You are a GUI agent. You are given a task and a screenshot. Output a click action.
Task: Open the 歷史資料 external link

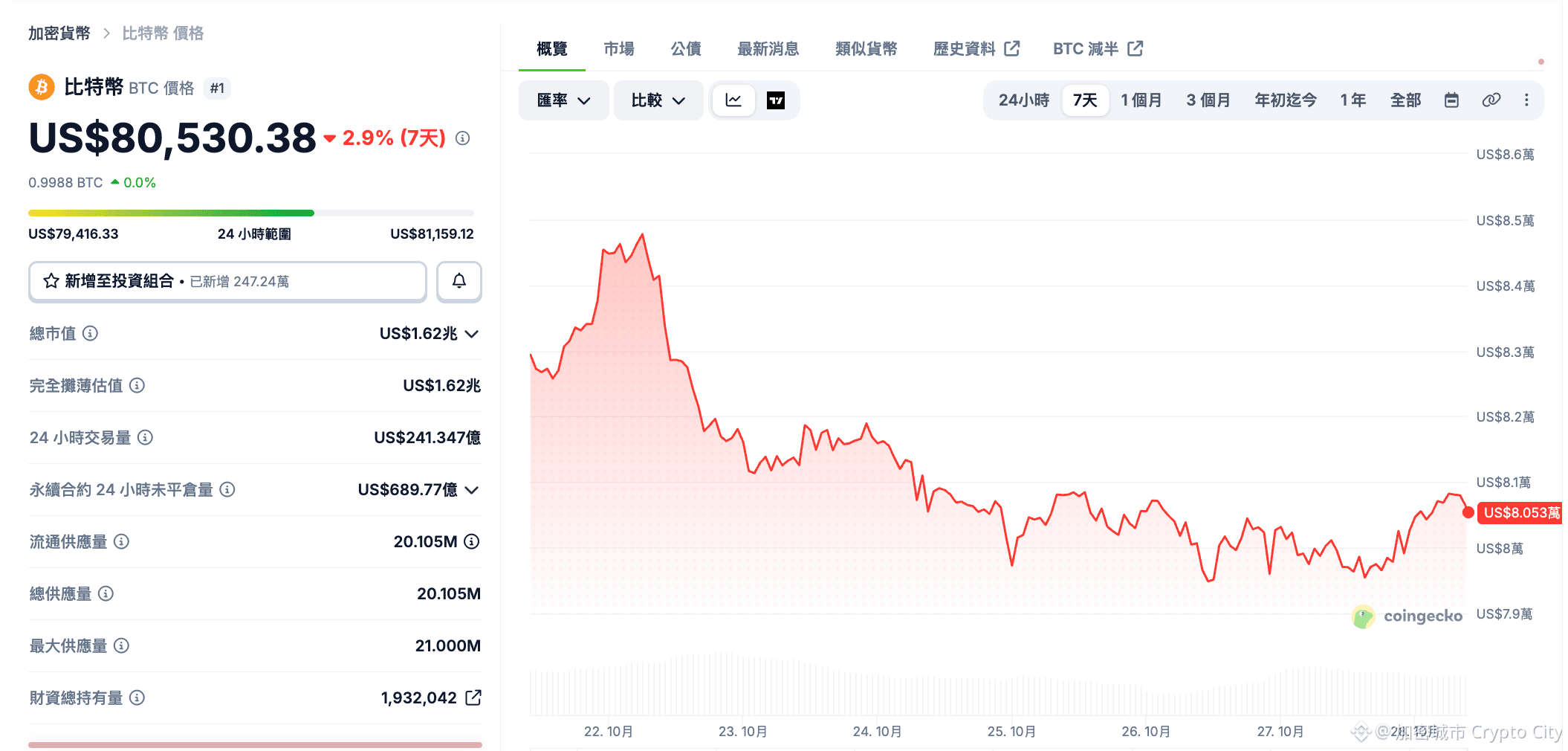(976, 49)
